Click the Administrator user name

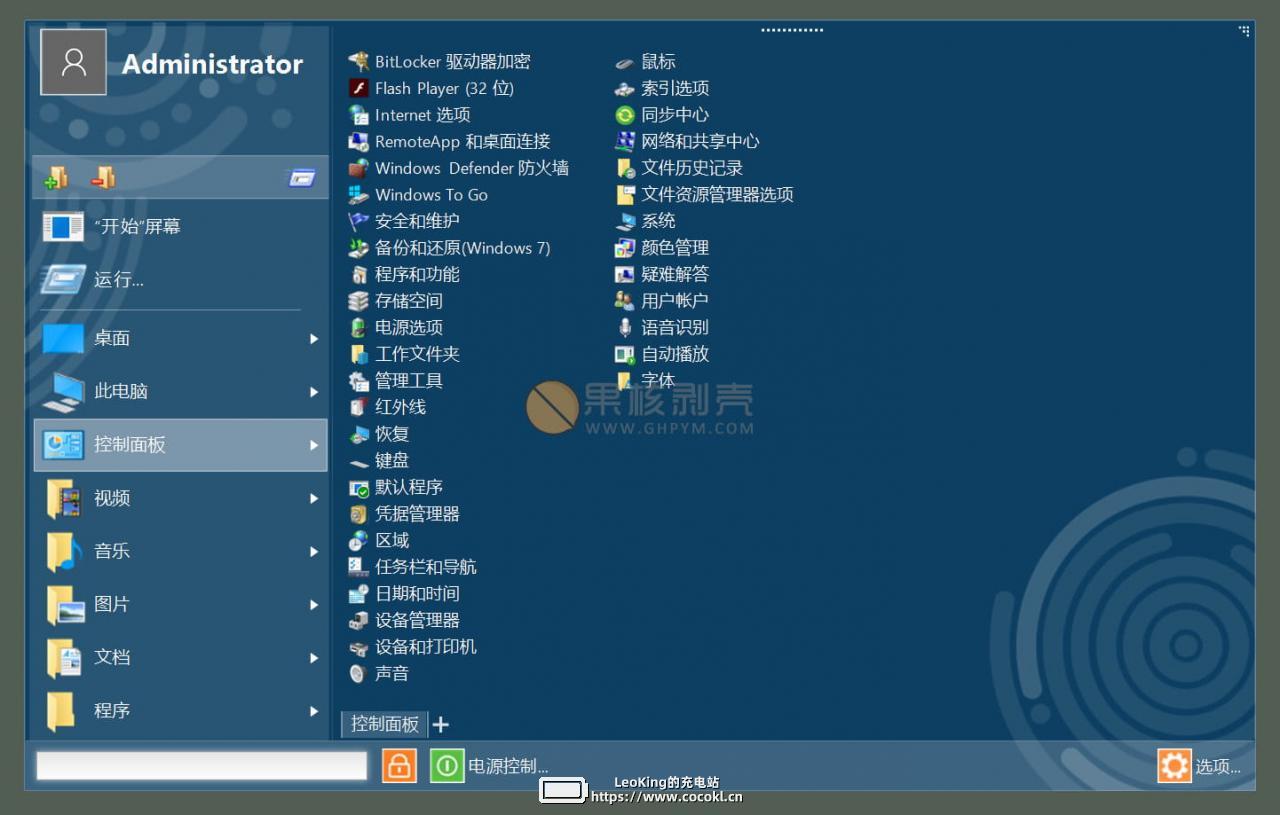pos(212,64)
